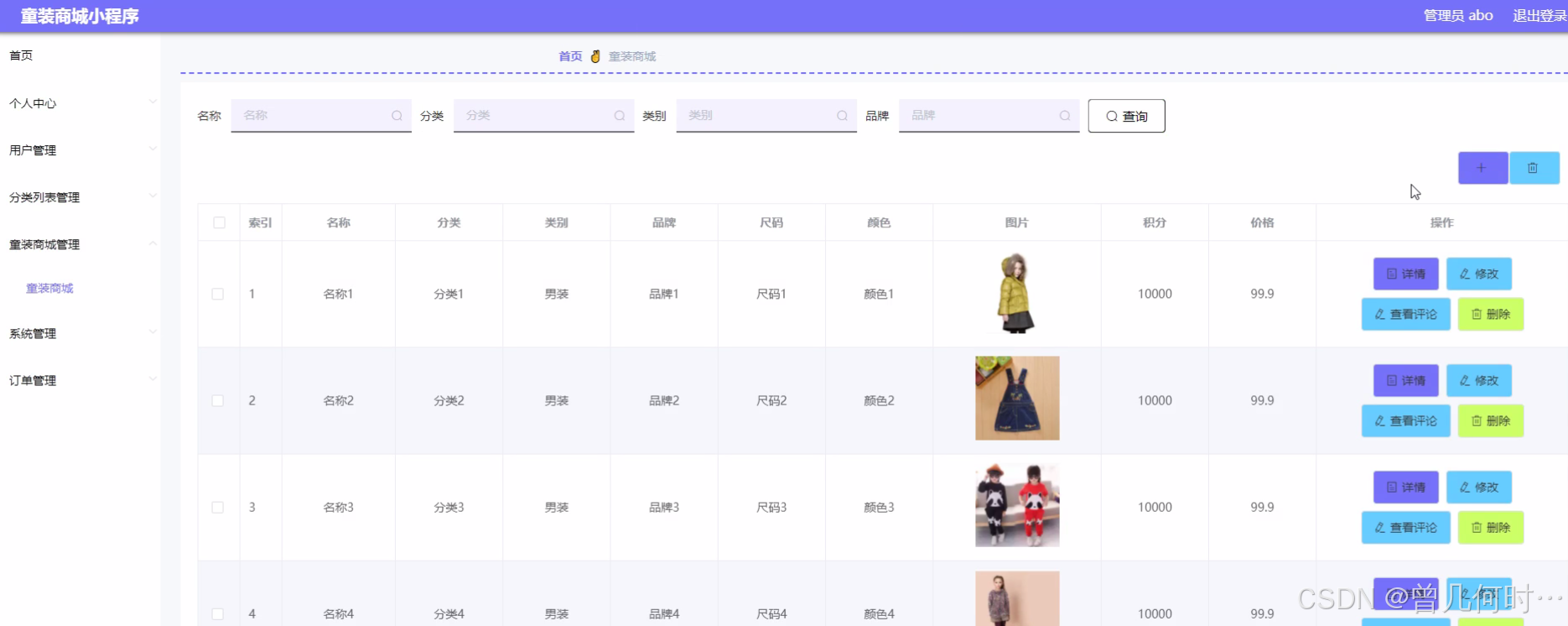Click 首页 breadcrumb link
Image resolution: width=1568 pixels, height=626 pixels.
[570, 56]
